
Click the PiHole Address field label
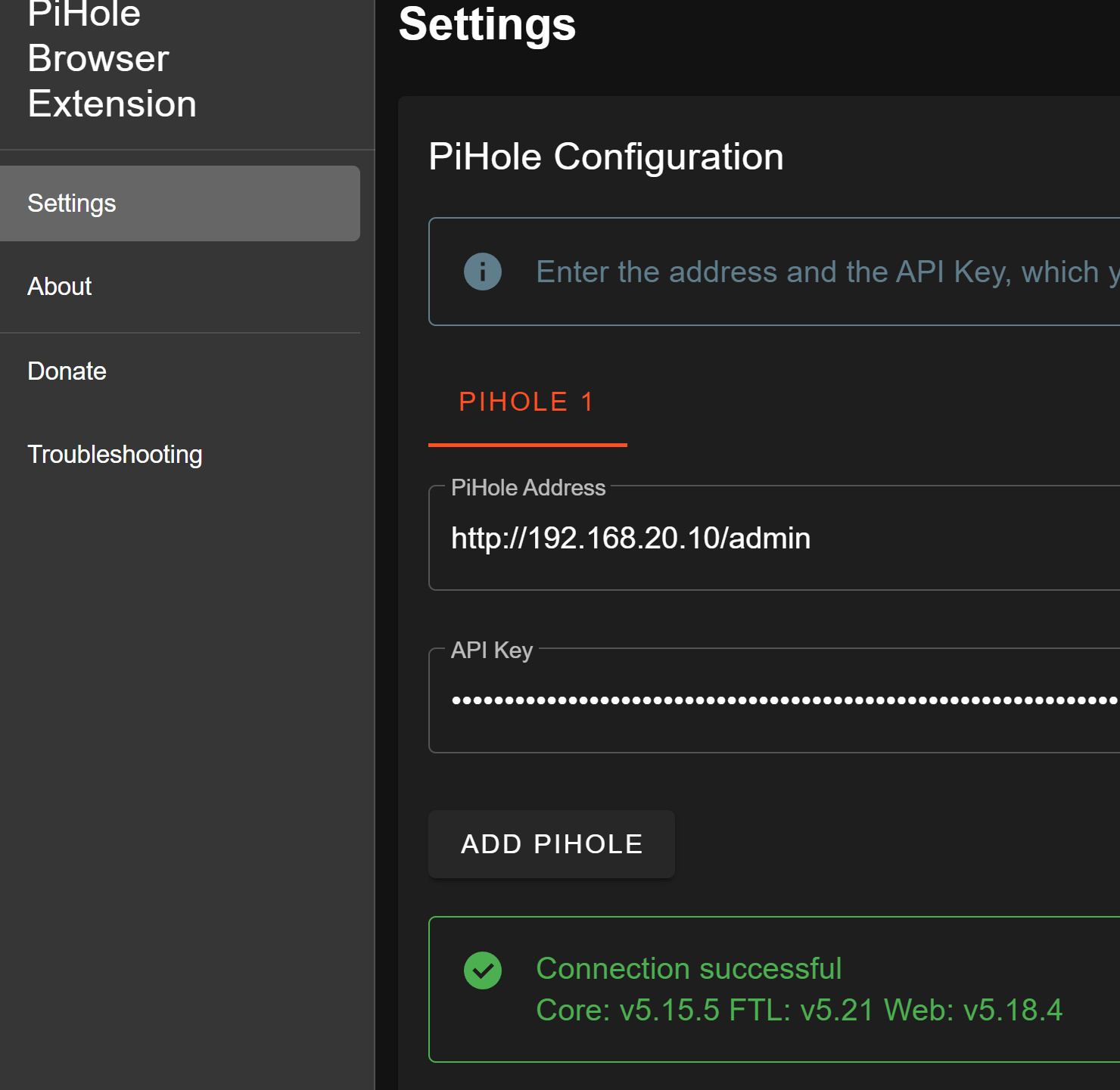pyautogui.click(x=528, y=488)
